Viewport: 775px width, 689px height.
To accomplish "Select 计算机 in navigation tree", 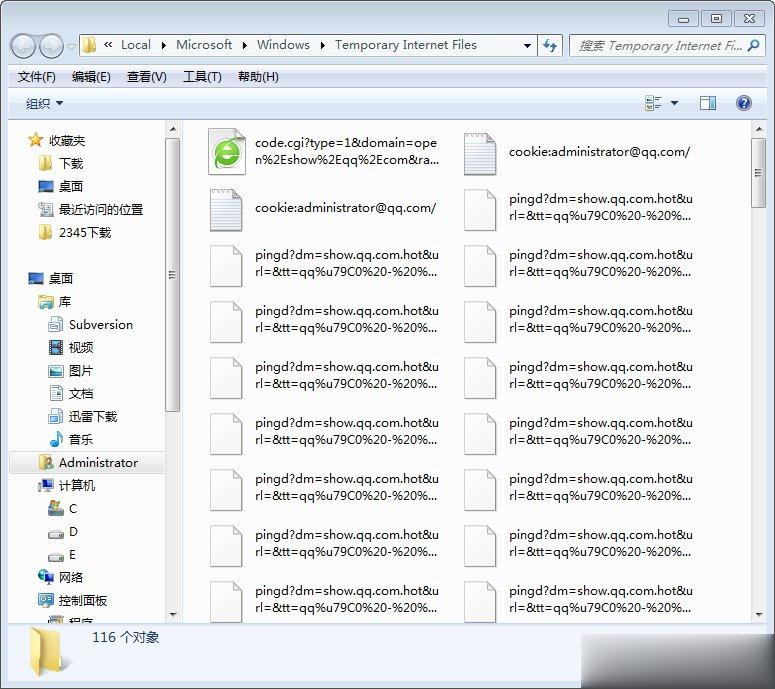I will pos(67,485).
